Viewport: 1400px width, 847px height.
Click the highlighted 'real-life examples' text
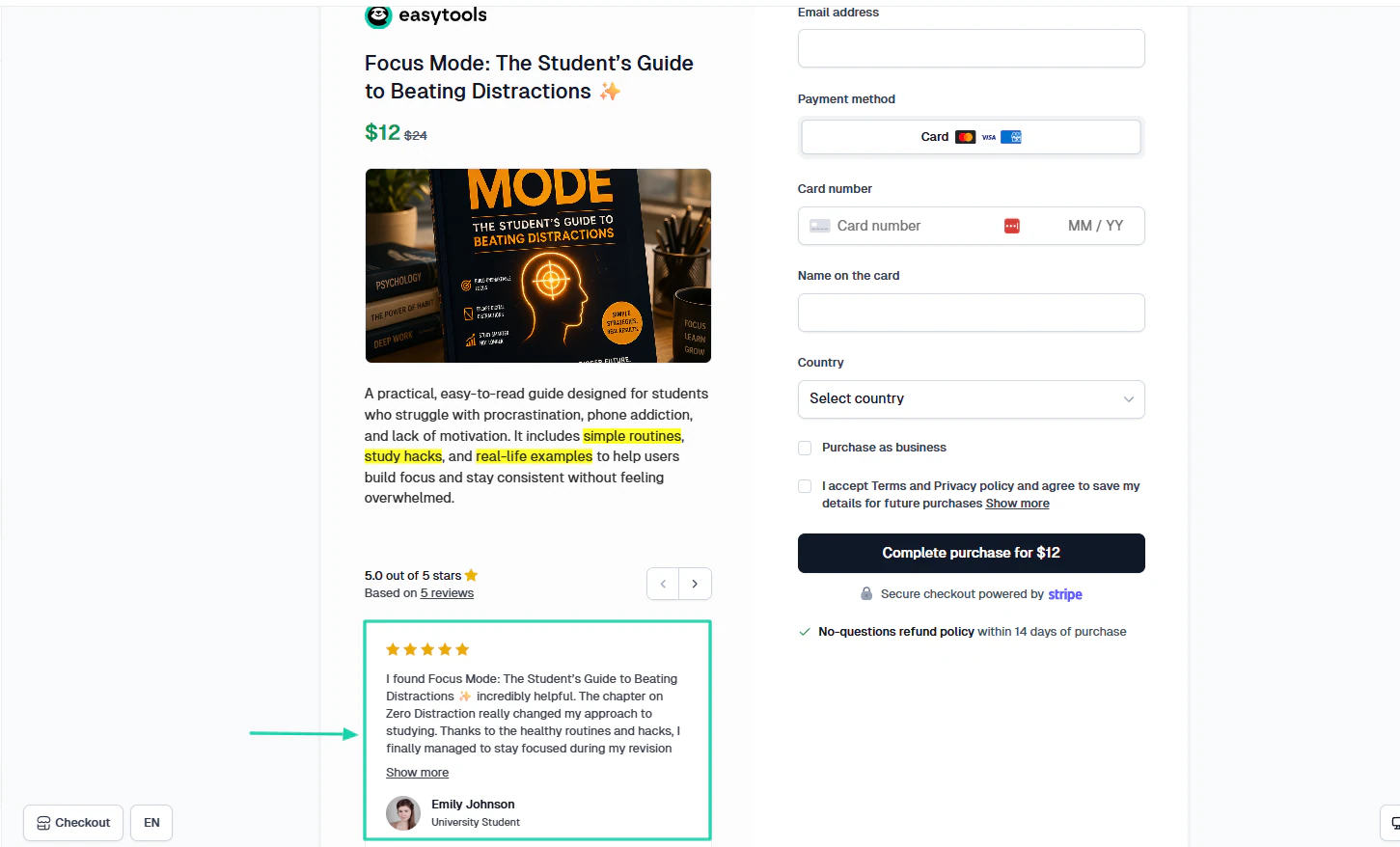pyautogui.click(x=534, y=456)
